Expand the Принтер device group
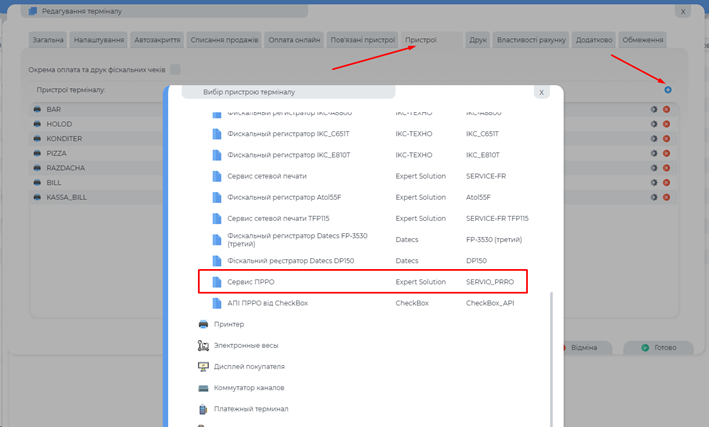This screenshot has height=427, width=709. tap(229, 324)
